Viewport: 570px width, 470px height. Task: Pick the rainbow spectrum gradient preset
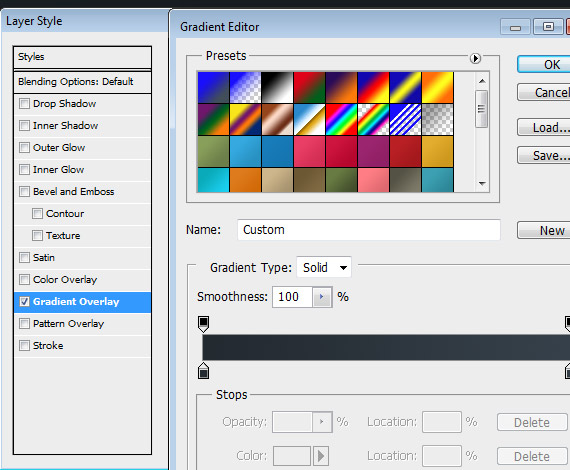[341, 119]
